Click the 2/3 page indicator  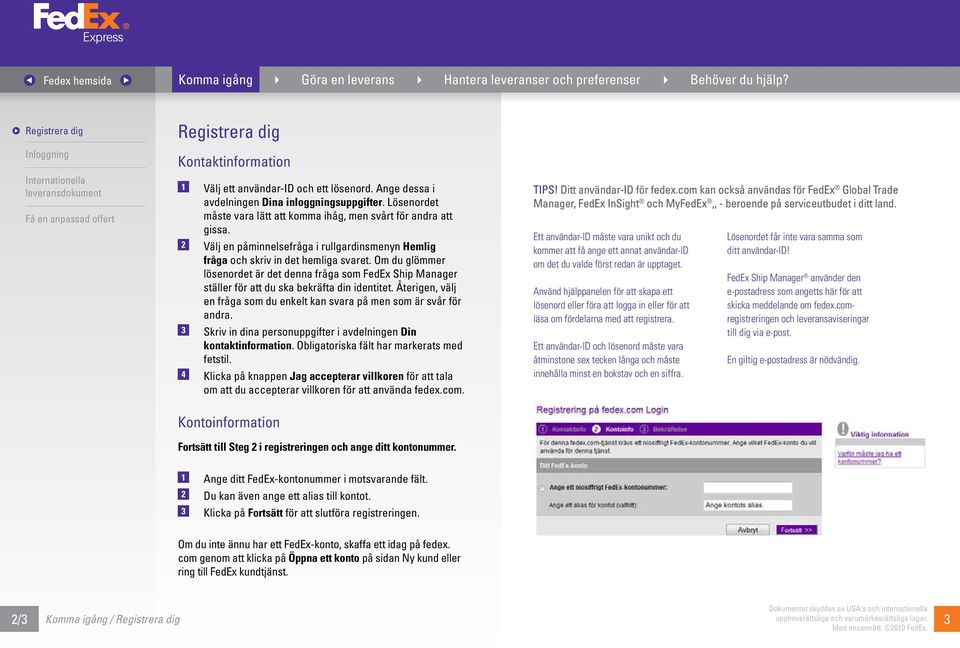[19, 619]
